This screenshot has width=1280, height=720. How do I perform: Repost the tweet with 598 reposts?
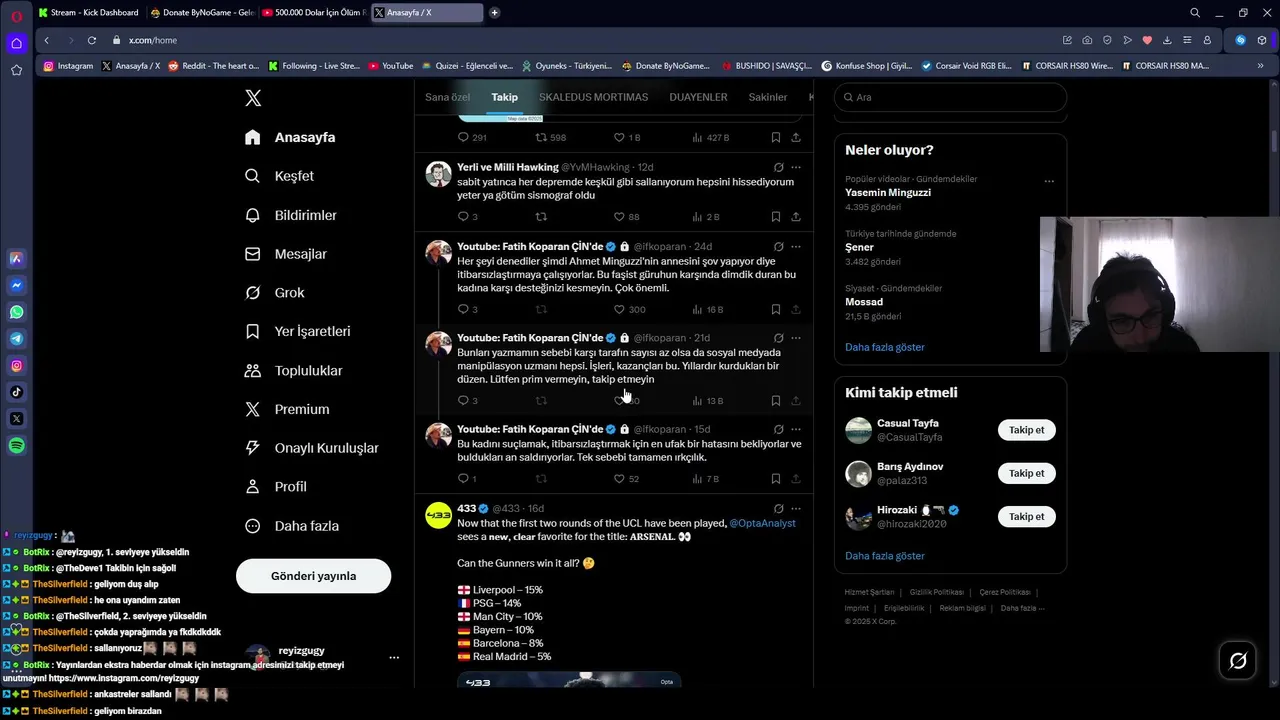pos(541,137)
